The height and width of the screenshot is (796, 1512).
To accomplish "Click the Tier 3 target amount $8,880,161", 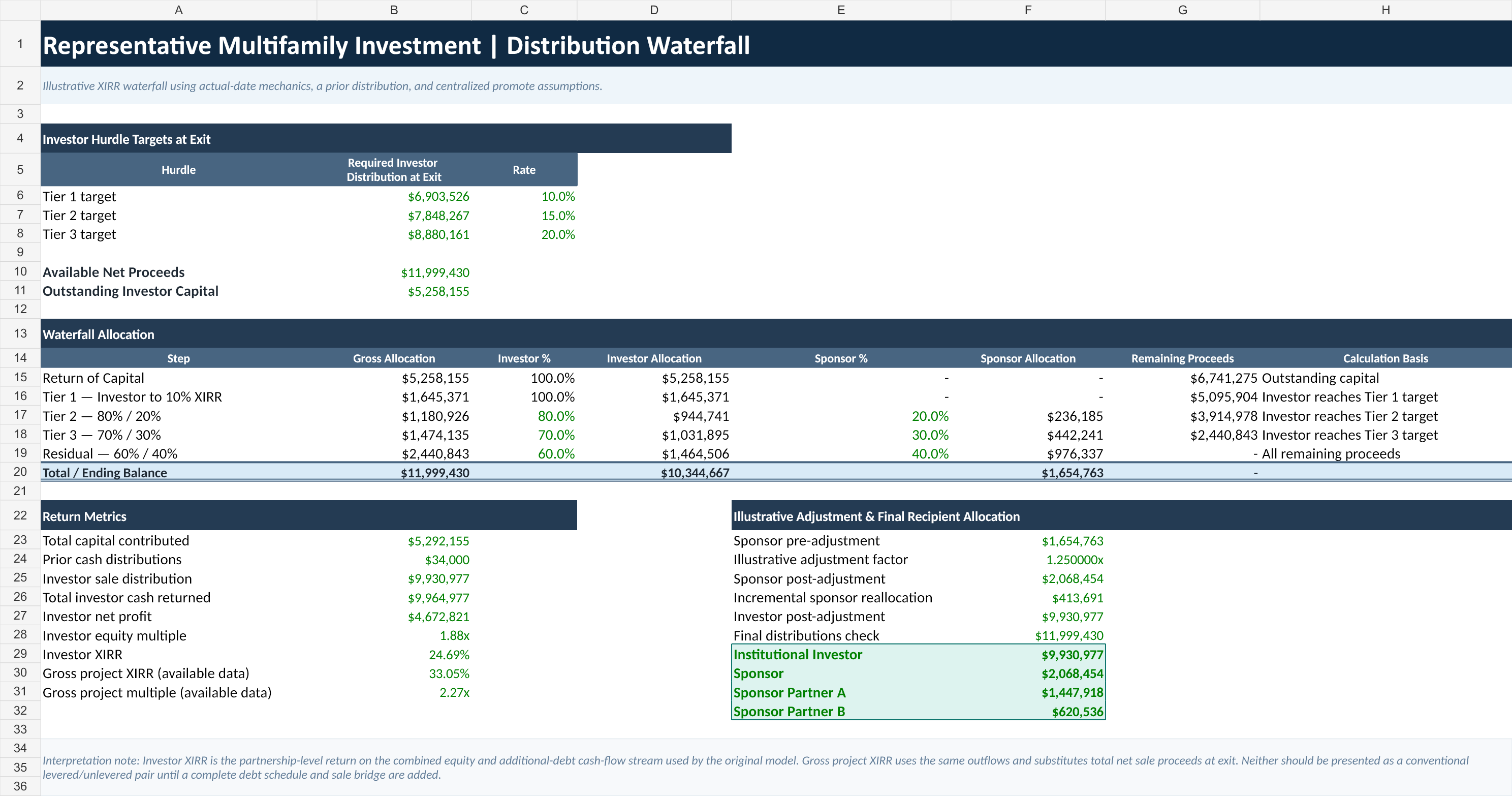I will click(438, 234).
